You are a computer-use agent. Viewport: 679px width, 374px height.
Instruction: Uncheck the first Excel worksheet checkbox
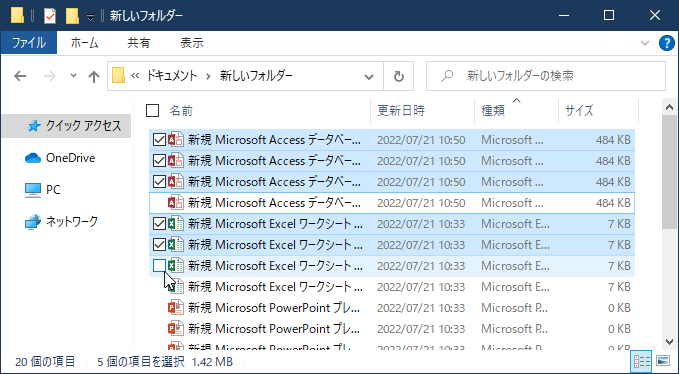point(159,224)
